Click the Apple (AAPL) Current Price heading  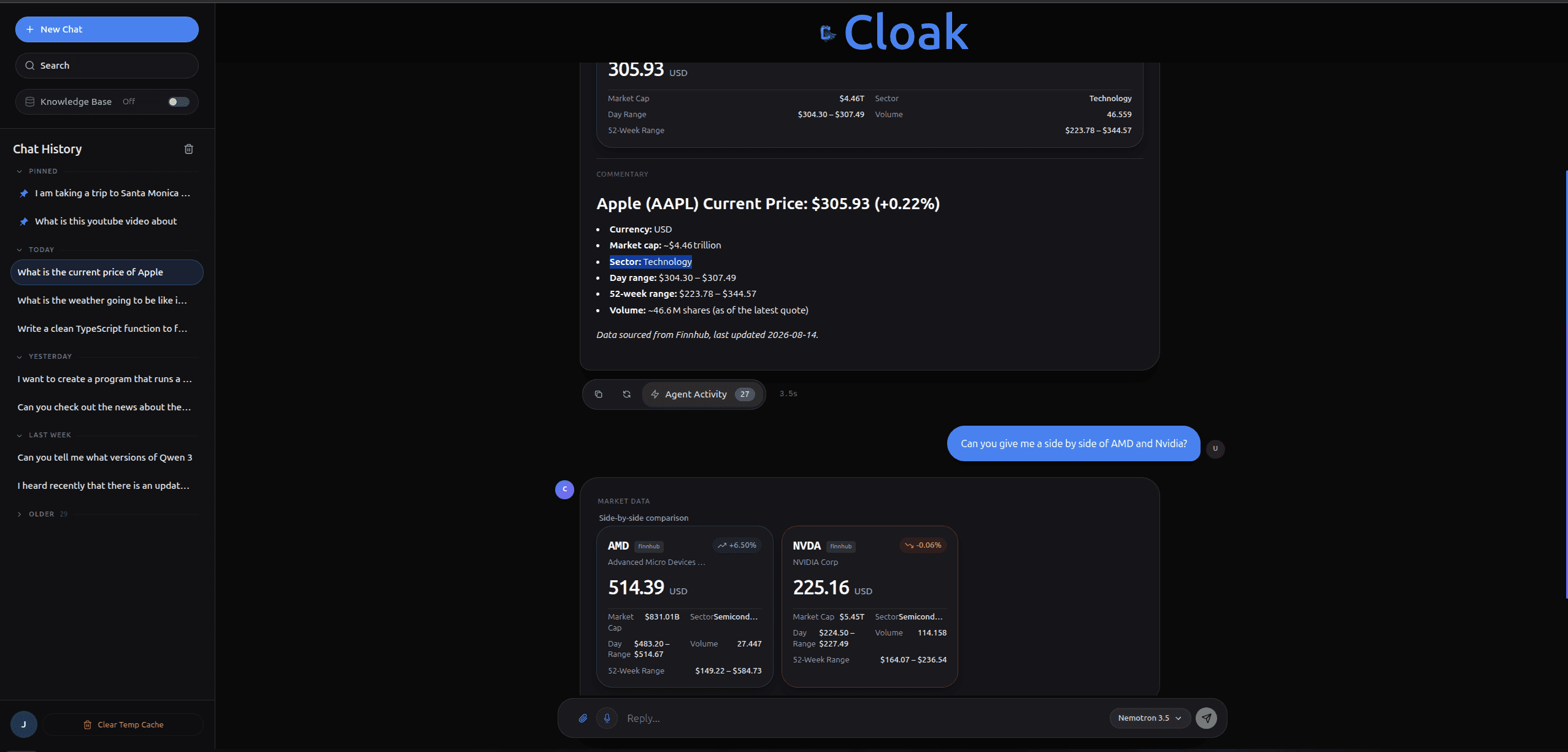tap(768, 204)
